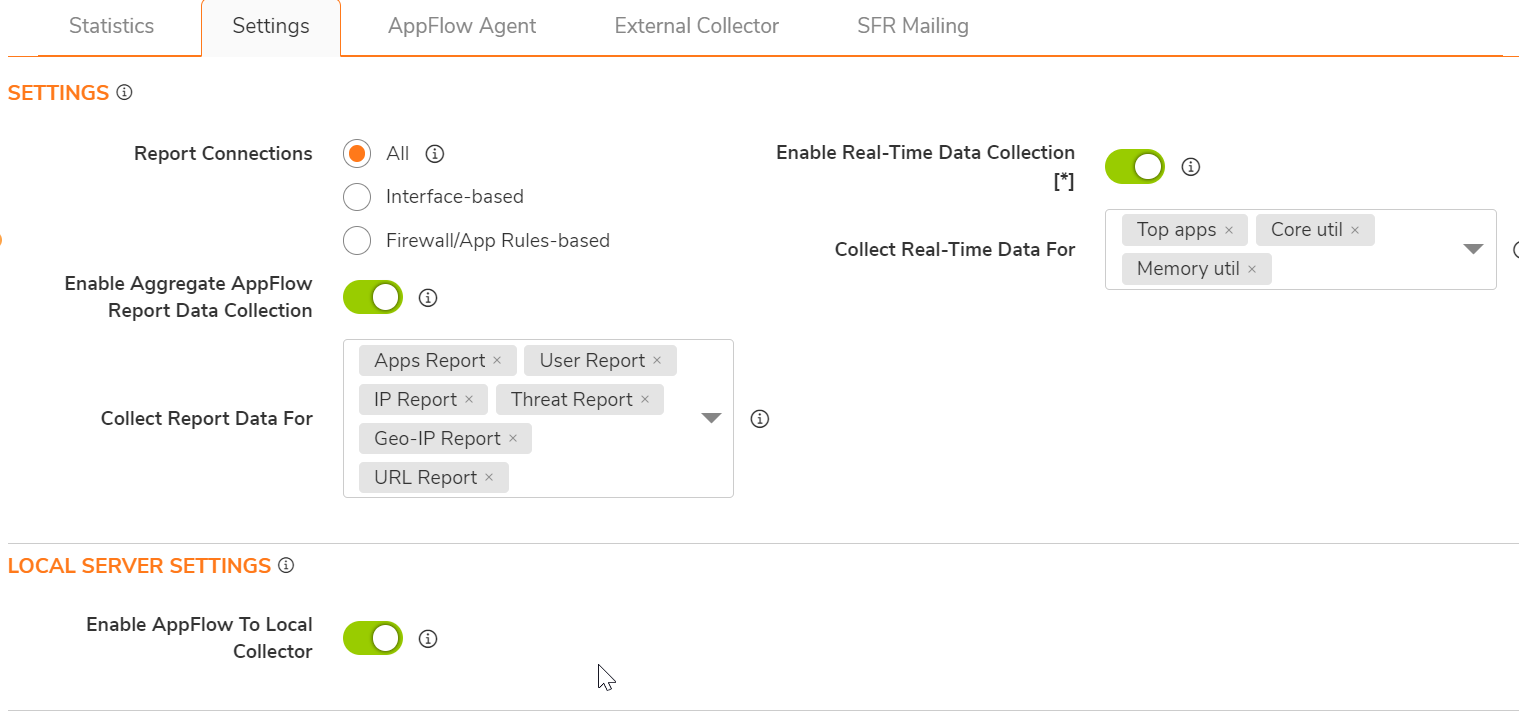Open the AppFlow Agent tab
1519x715 pixels.
pyautogui.click(x=462, y=26)
